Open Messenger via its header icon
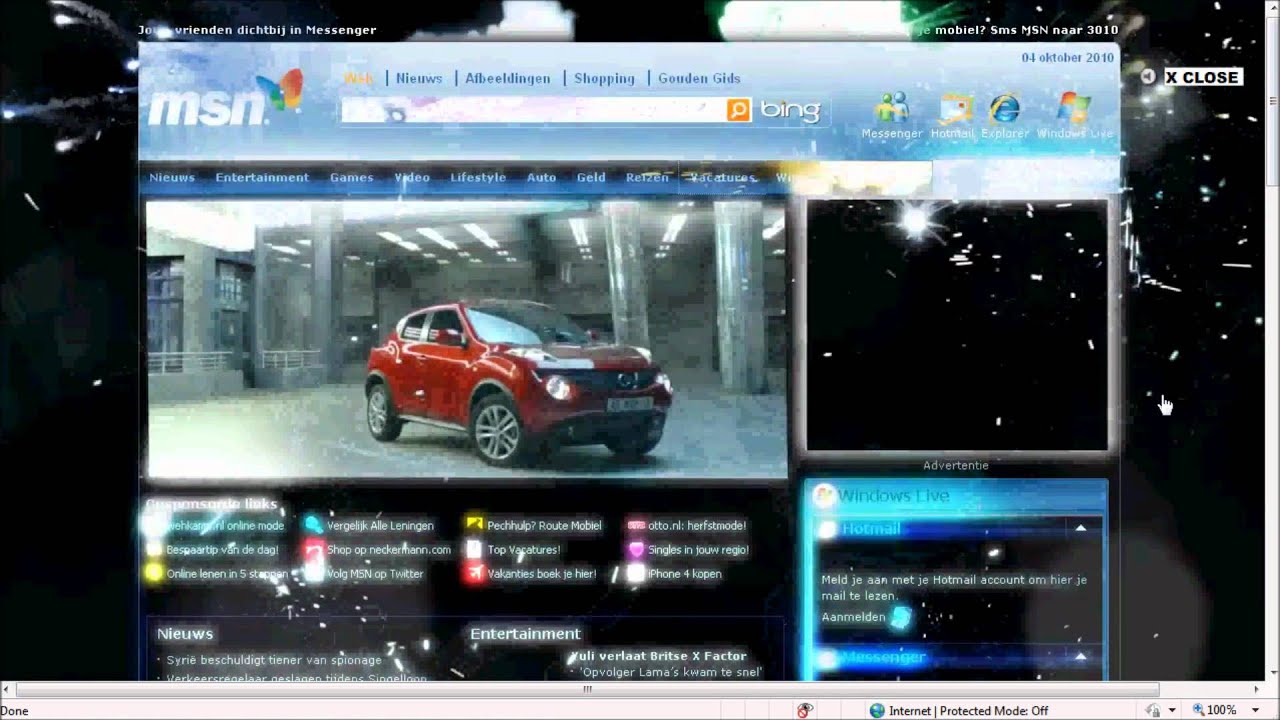This screenshot has height=720, width=1280. (892, 107)
